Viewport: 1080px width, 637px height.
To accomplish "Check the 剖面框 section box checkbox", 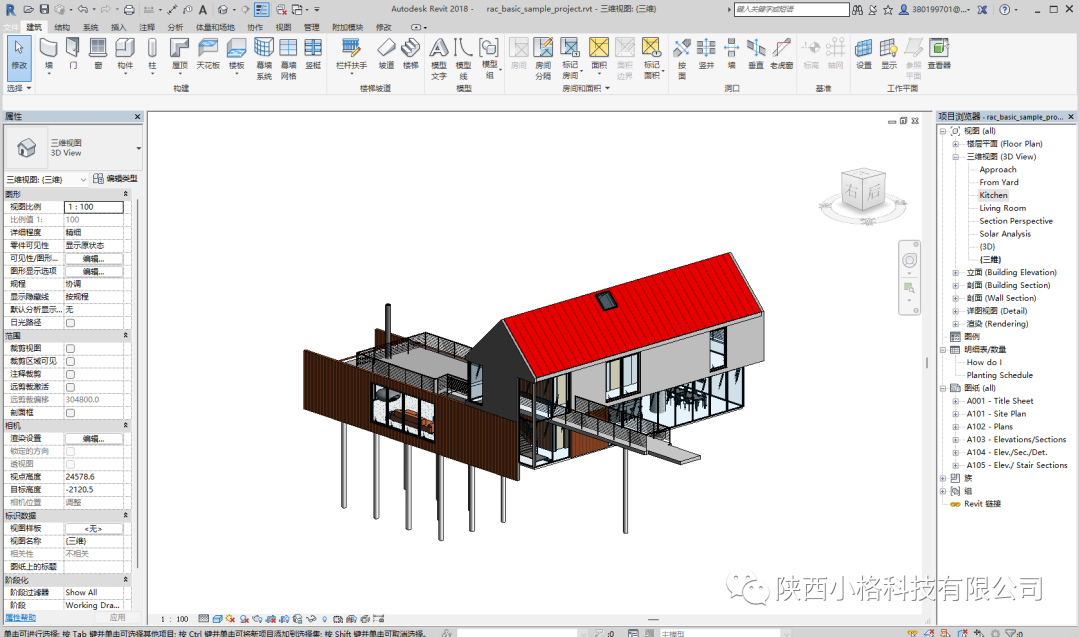I will coord(70,413).
